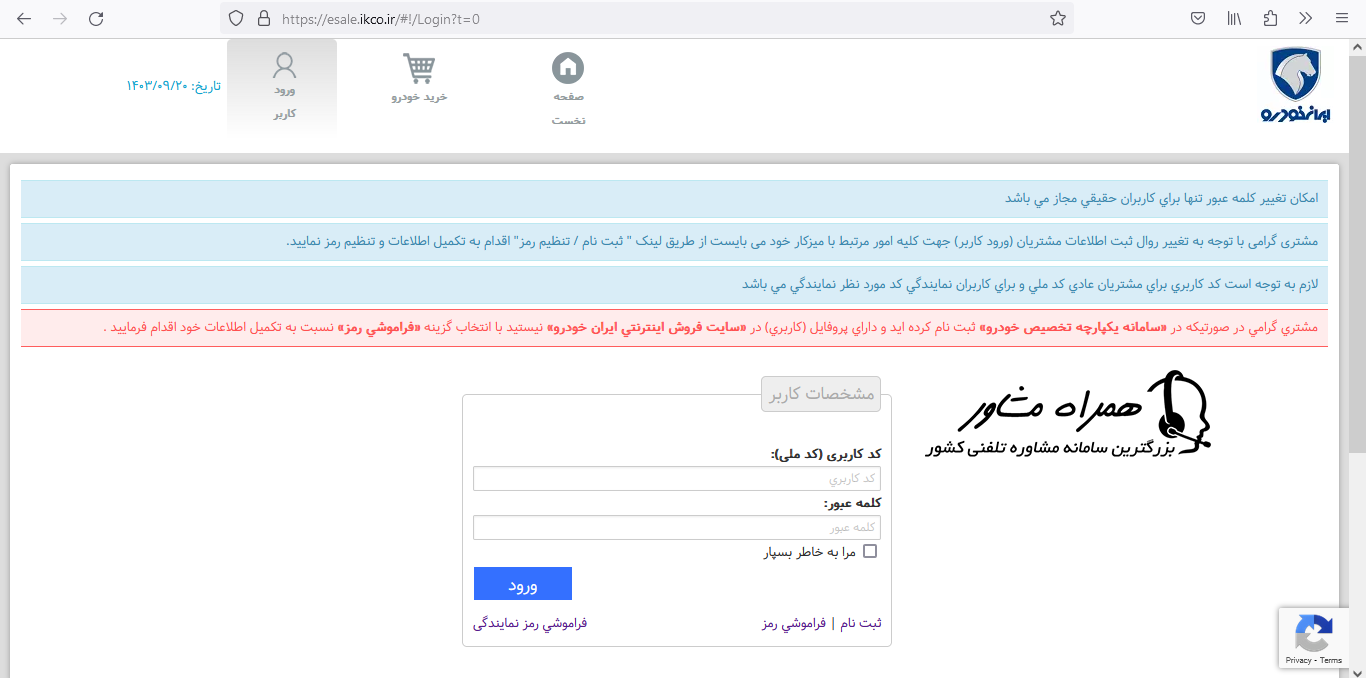Screen dimensions: 1366x678
Task: Open the فراموشي رمز نمايندگی link
Action: (x=529, y=623)
